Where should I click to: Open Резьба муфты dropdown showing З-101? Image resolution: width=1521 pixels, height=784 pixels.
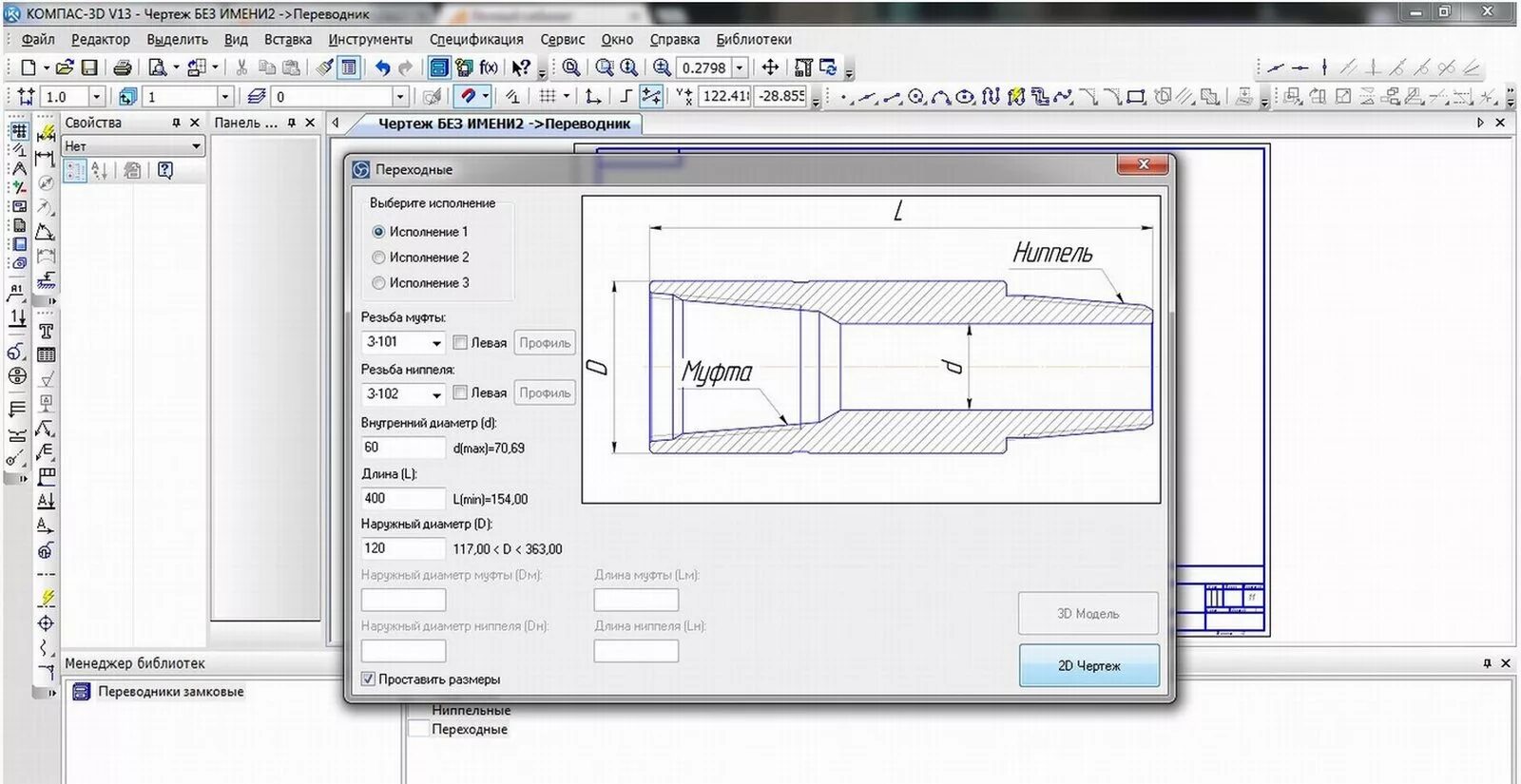[x=403, y=342]
